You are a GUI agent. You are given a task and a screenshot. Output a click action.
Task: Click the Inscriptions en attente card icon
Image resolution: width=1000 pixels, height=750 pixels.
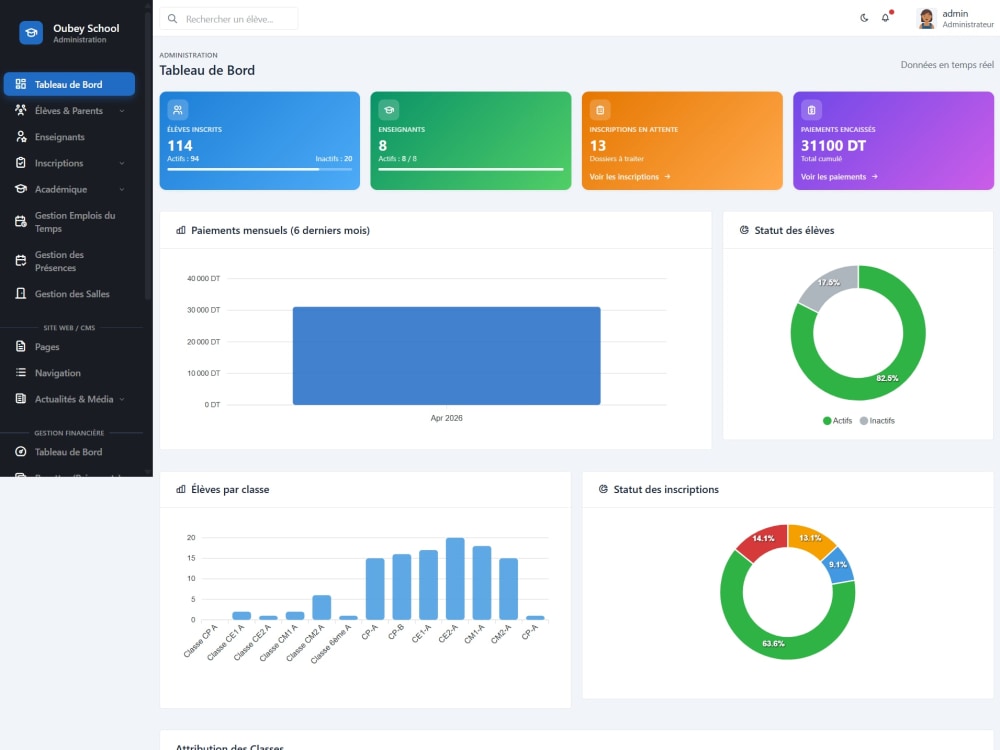coord(600,110)
